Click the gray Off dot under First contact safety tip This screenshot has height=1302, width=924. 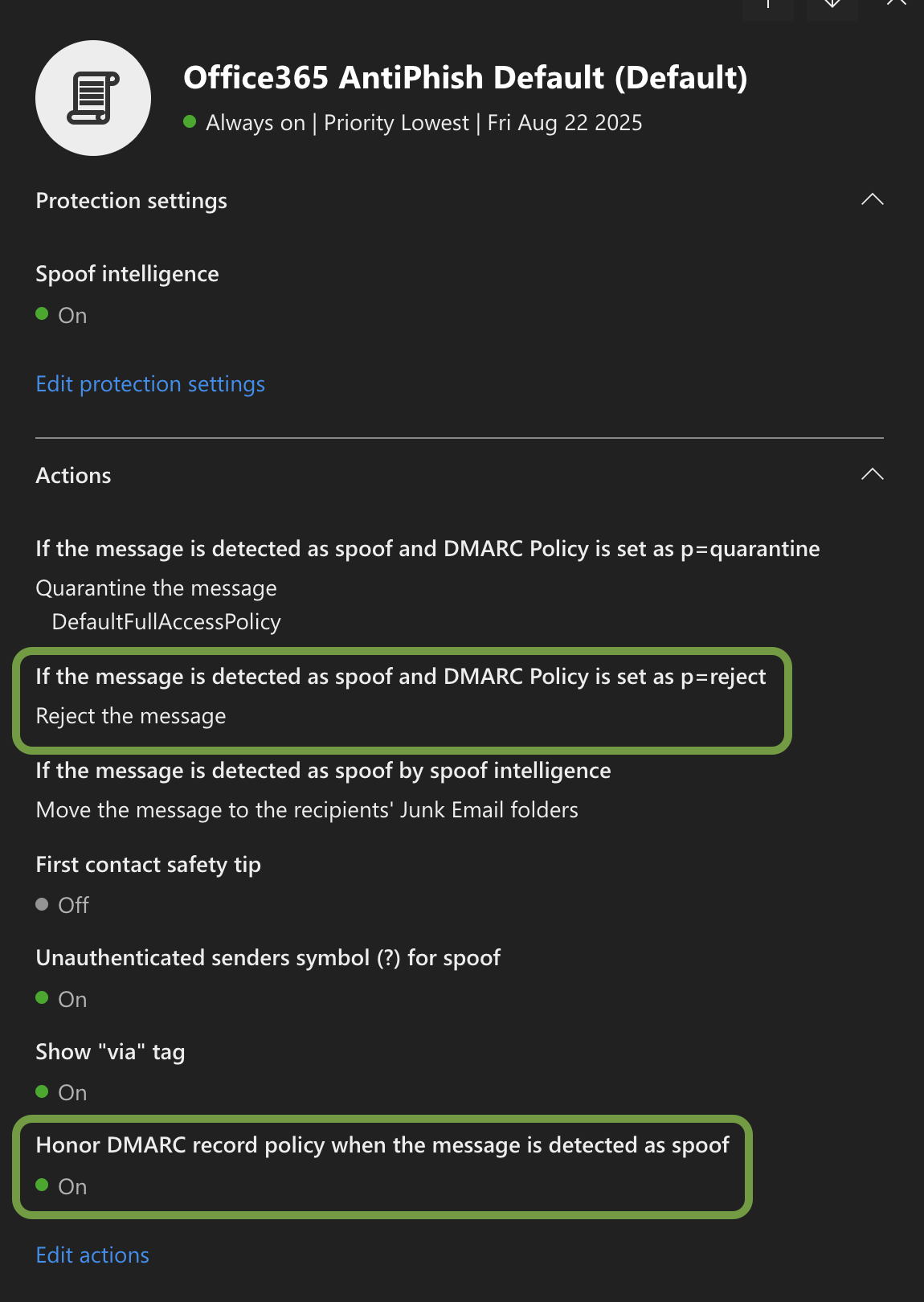43,905
